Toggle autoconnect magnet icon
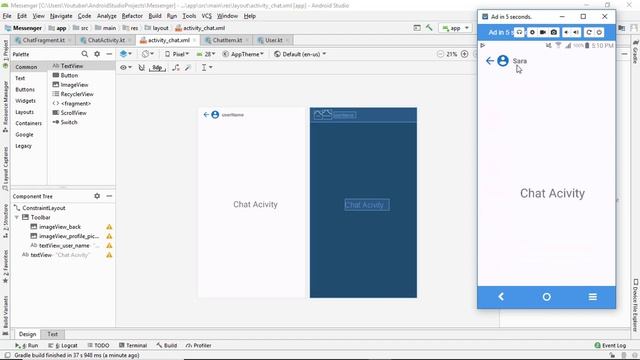The image size is (640, 360). click(x=141, y=67)
